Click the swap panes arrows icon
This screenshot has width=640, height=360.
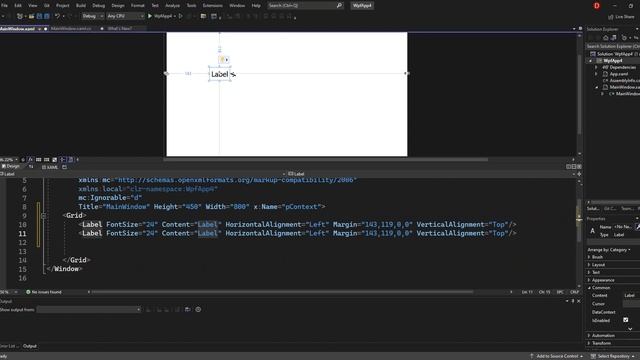pos(31,167)
